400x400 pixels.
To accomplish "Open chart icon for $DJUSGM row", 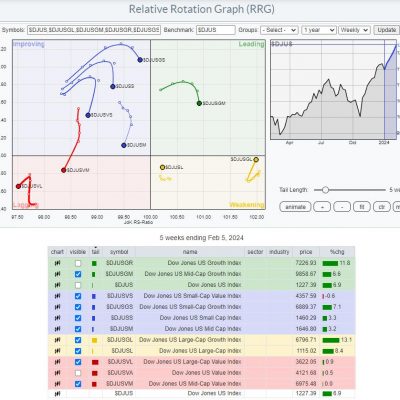I will 57,274.
